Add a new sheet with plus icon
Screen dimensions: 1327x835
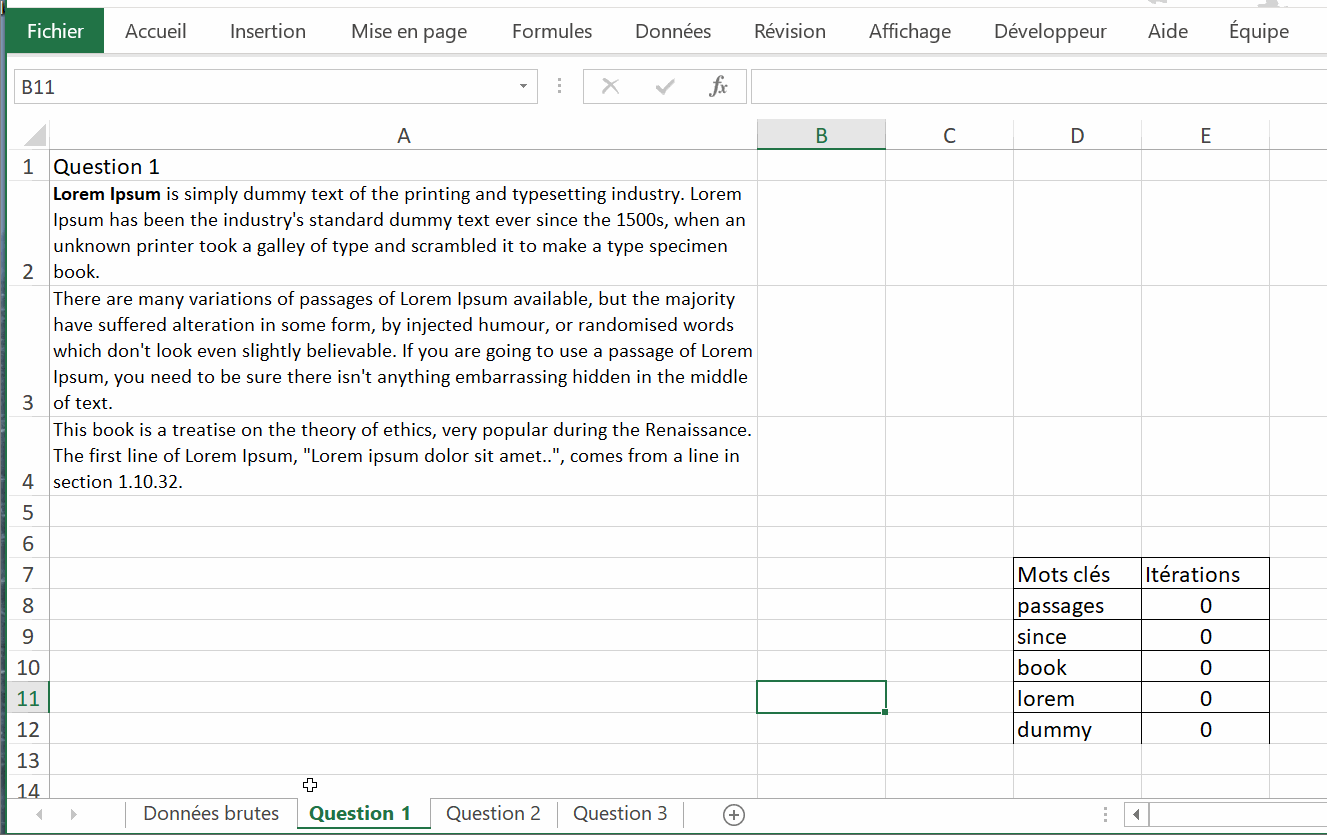[733, 815]
